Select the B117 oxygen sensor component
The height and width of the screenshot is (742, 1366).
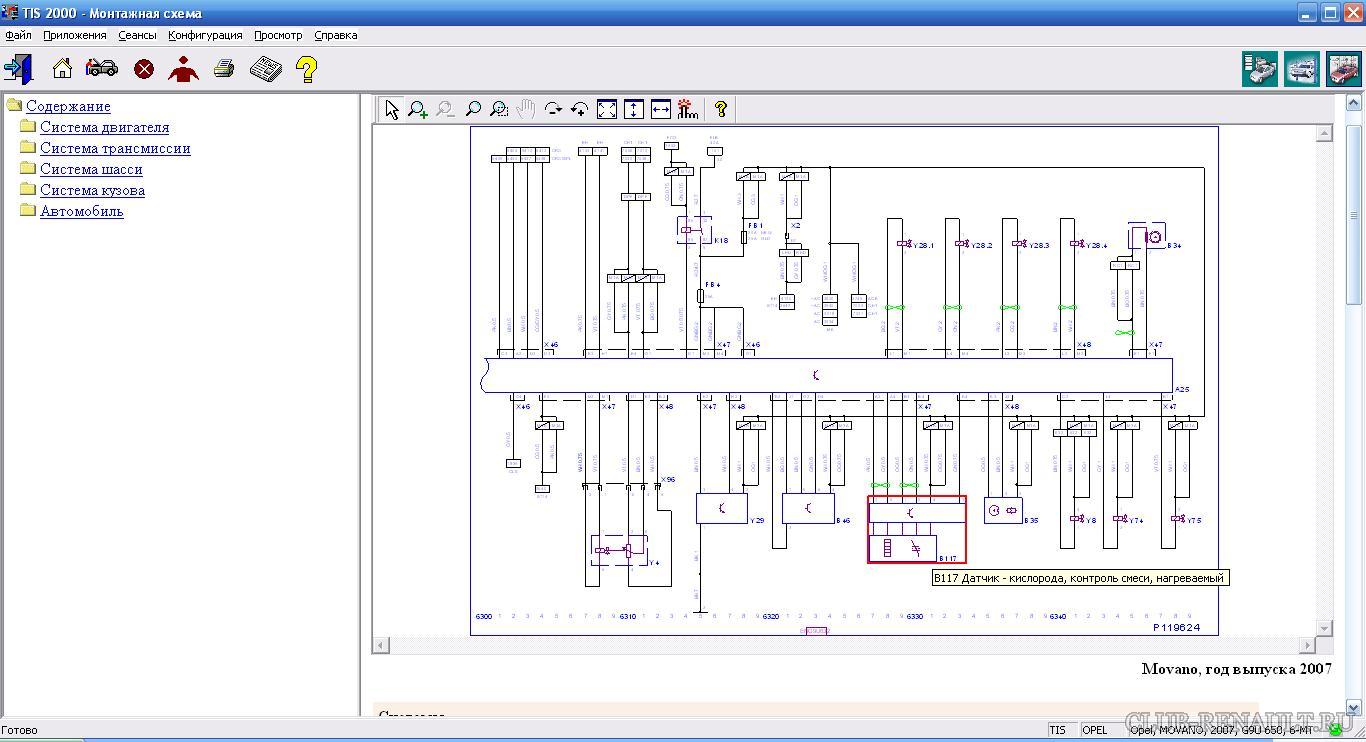[917, 530]
